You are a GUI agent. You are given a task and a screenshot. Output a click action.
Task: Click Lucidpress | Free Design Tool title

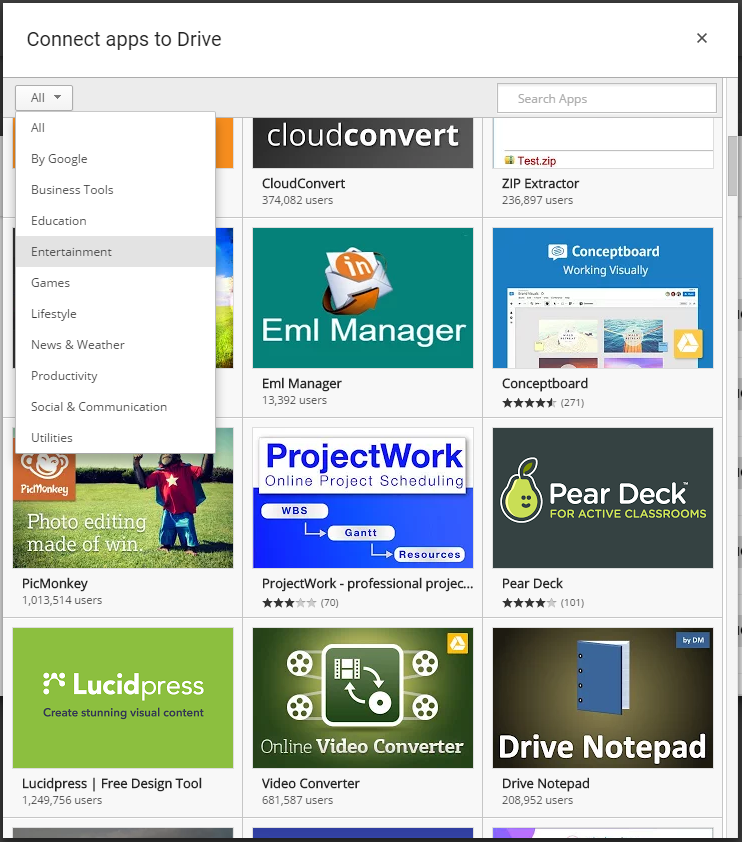click(112, 783)
